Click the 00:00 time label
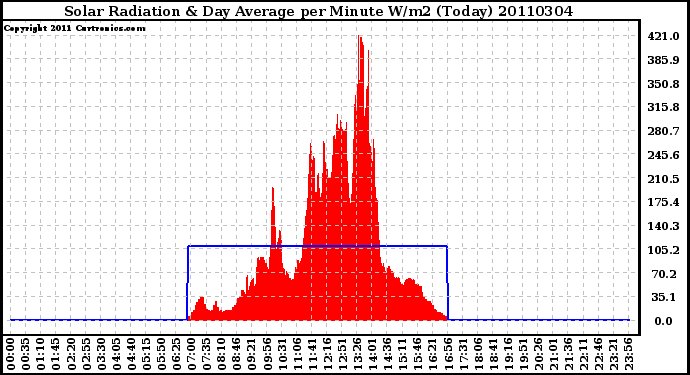The width and height of the screenshot is (690, 375). click(11, 354)
